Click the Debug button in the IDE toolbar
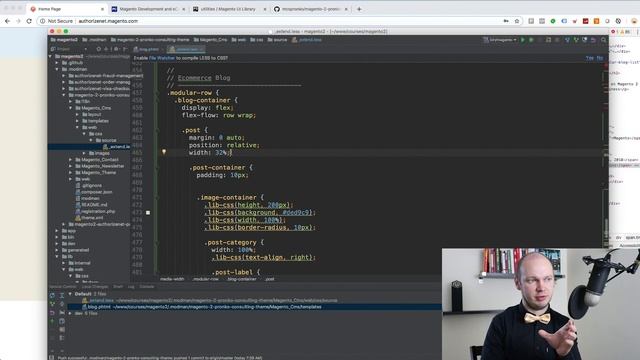The height and width of the screenshot is (360, 640). [x=531, y=40]
